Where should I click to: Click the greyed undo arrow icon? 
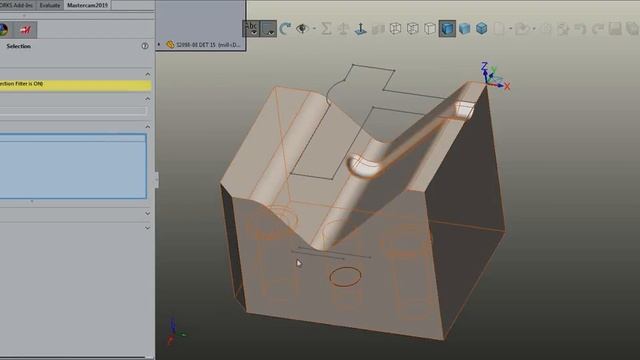(x=580, y=29)
